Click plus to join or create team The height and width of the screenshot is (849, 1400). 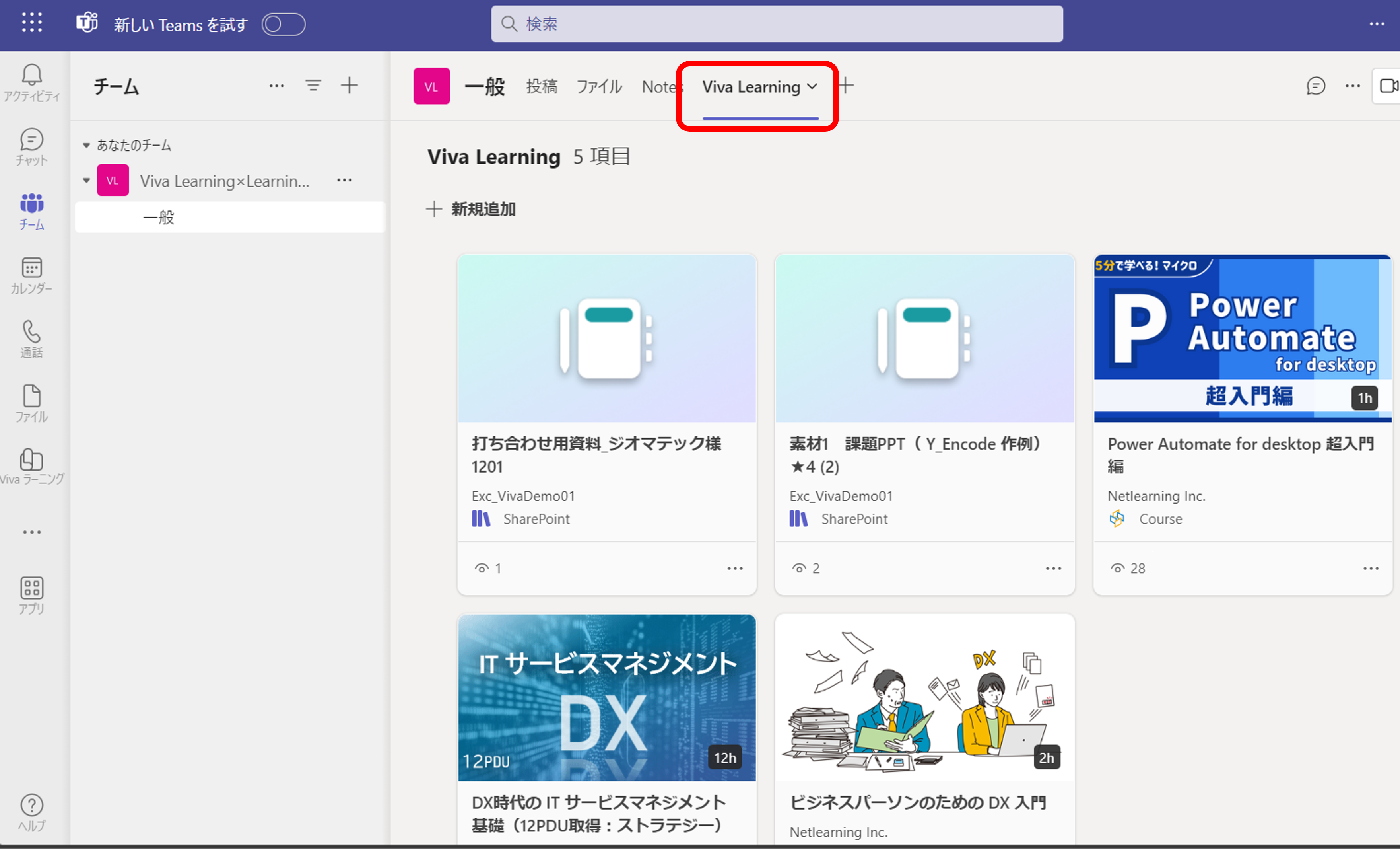[x=350, y=86]
